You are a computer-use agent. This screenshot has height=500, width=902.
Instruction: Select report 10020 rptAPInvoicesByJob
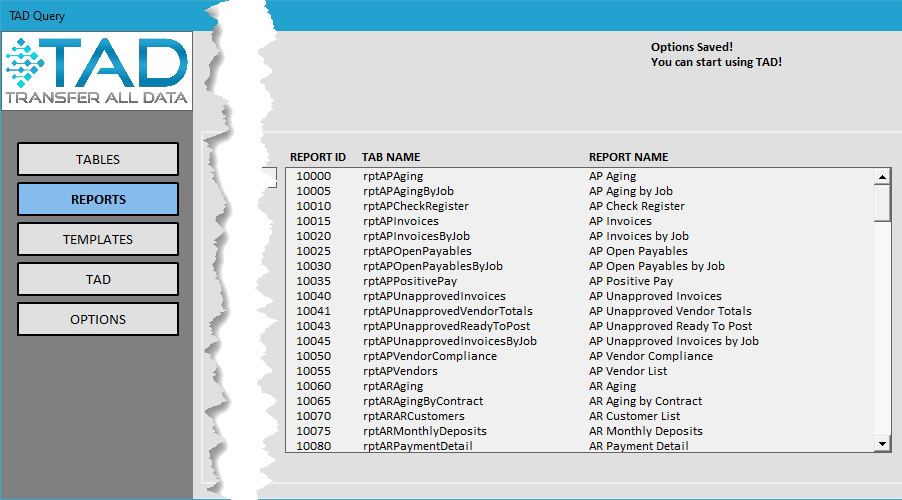coord(579,236)
